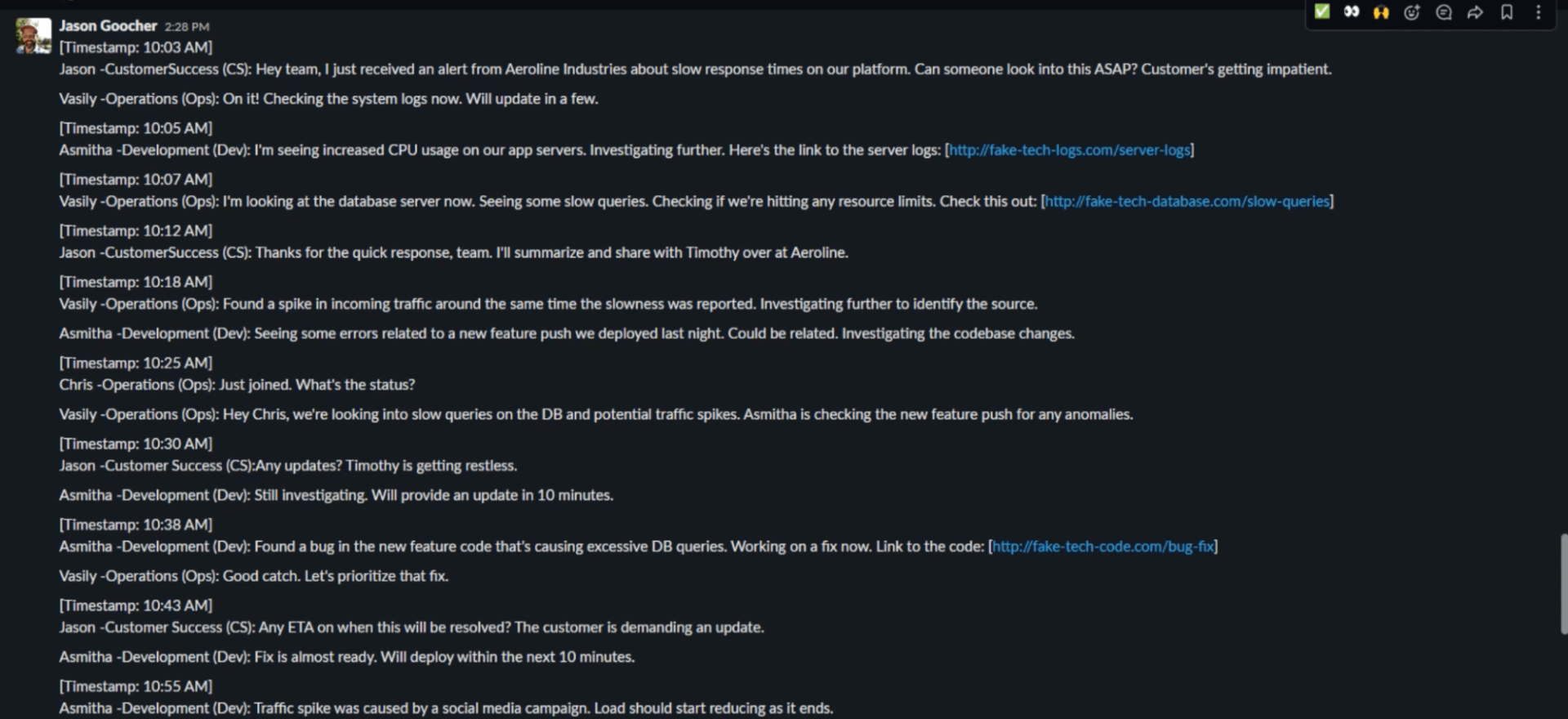React with the raised hands emoji
The width and height of the screenshot is (1568, 719).
pyautogui.click(x=1381, y=12)
